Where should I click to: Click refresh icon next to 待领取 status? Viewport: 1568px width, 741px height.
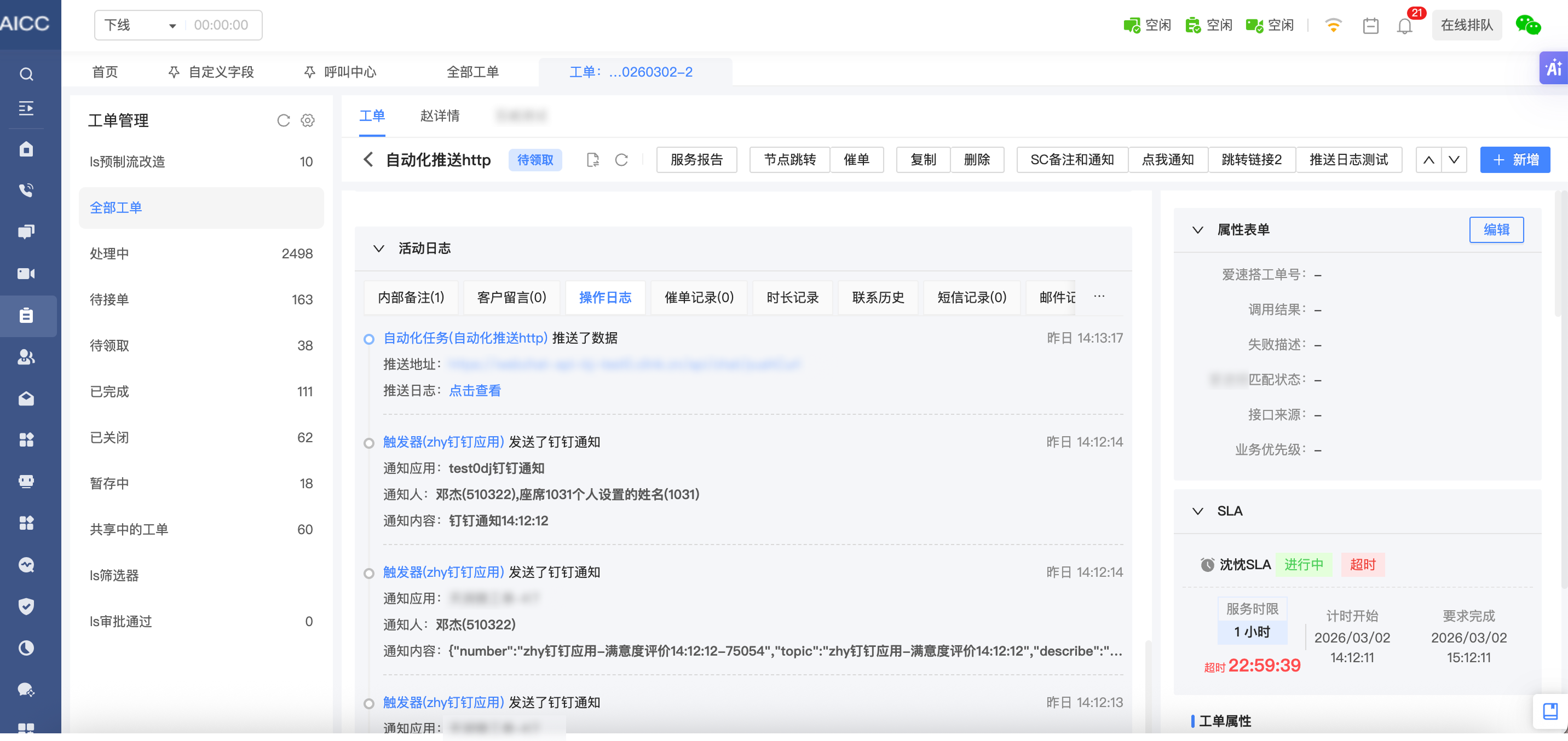coord(621,160)
